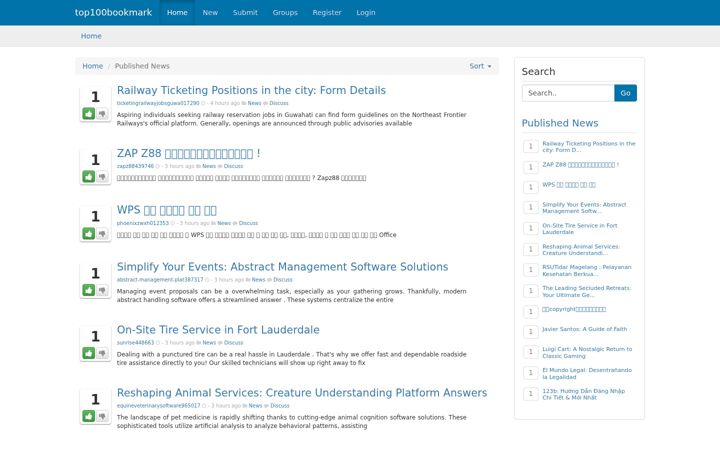The height and width of the screenshot is (450, 720).
Task: Click vote count box beside sidebar Luigi Cart
Action: (x=531, y=352)
